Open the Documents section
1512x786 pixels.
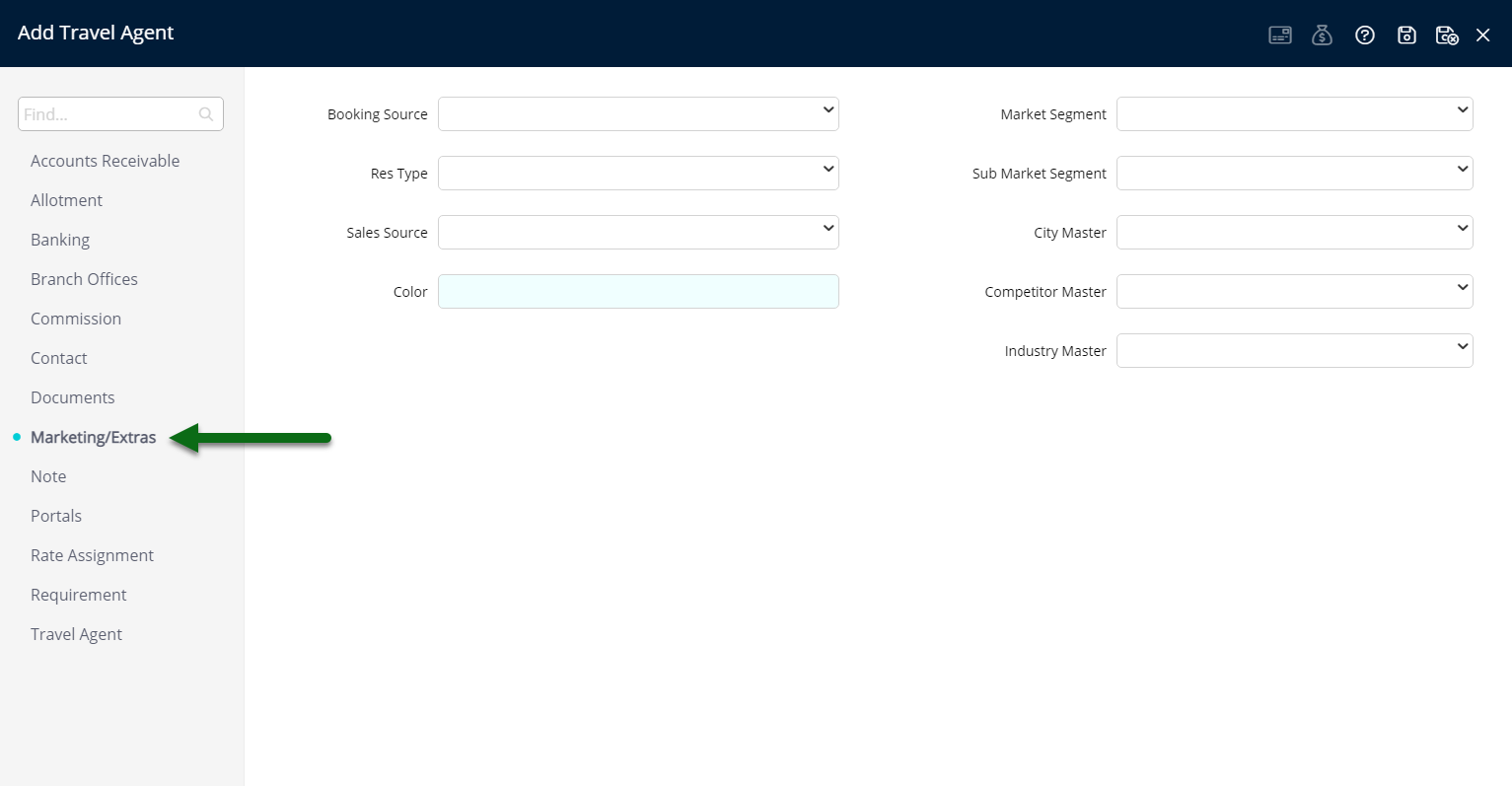coord(73,397)
